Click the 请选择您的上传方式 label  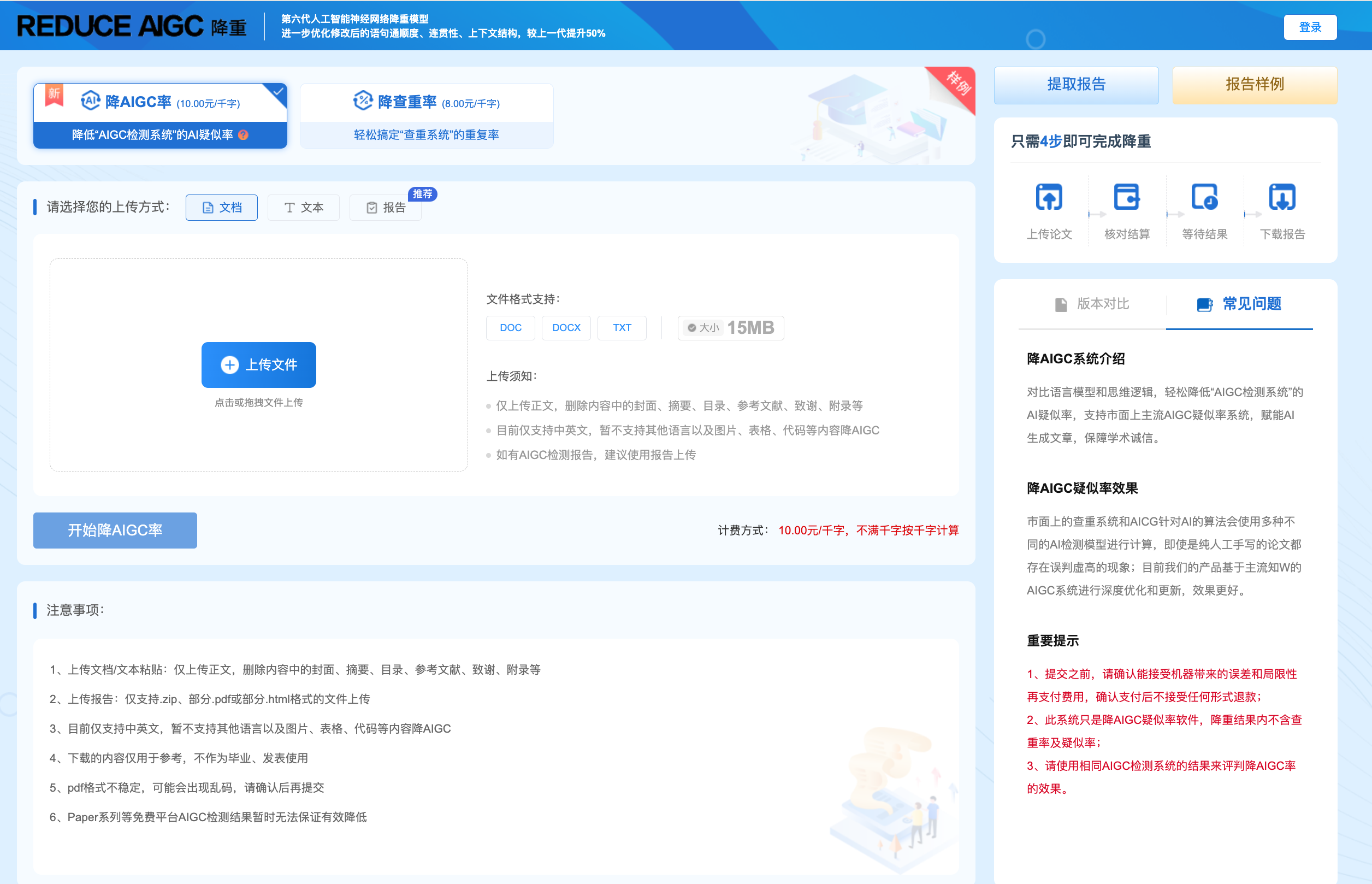[108, 207]
